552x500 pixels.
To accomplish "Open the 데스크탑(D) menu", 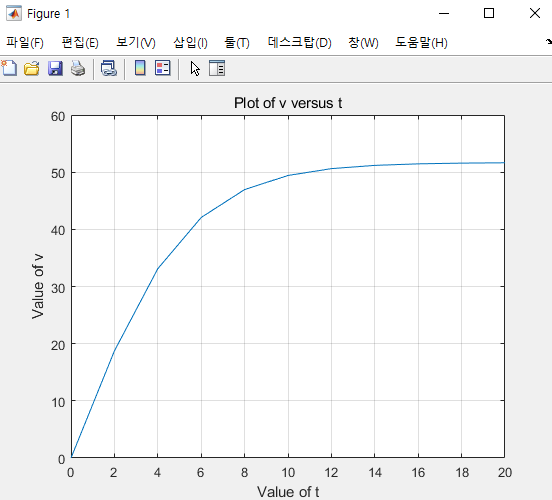I will [300, 43].
